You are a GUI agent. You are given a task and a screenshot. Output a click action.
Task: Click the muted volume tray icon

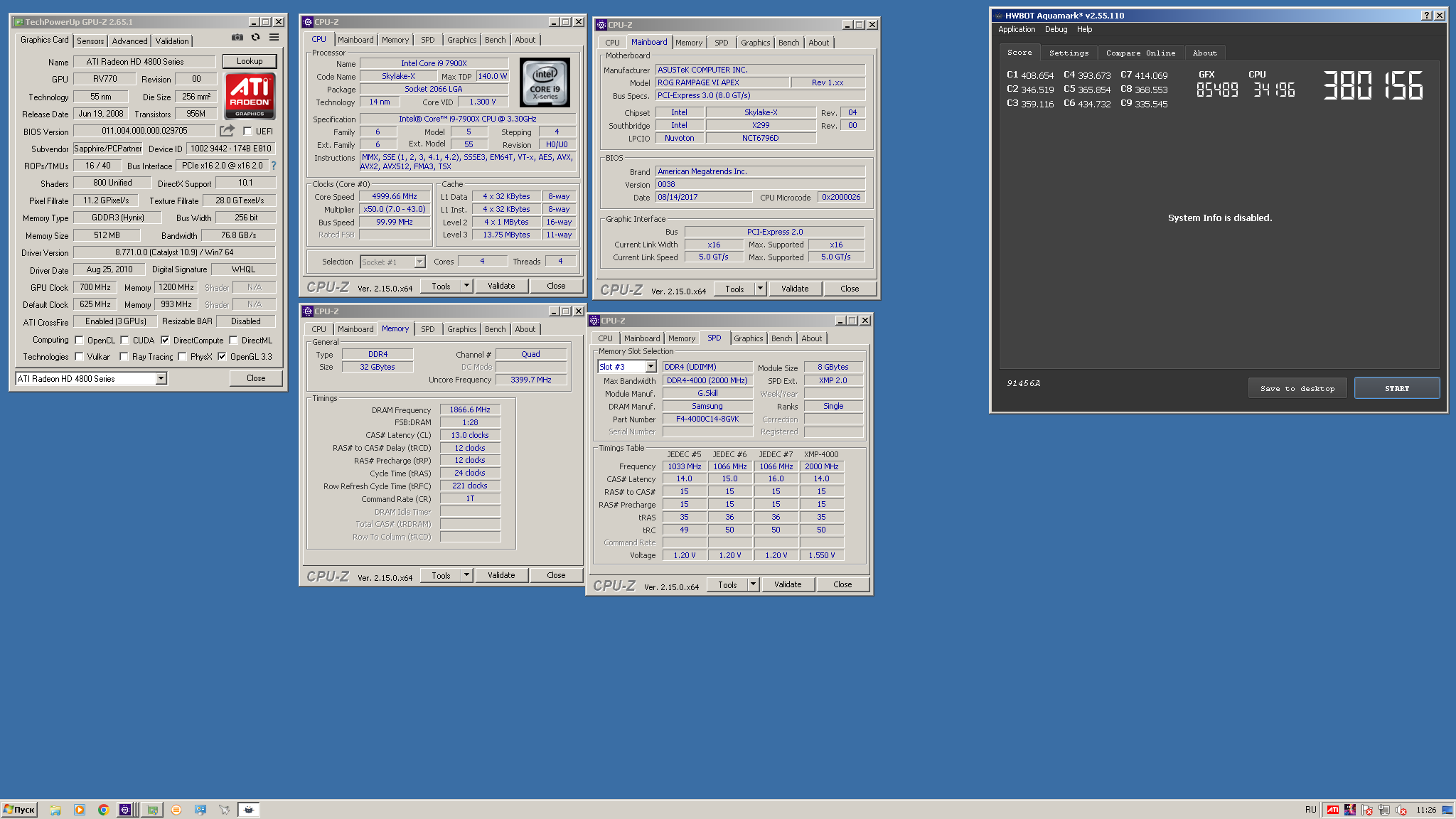1401,810
